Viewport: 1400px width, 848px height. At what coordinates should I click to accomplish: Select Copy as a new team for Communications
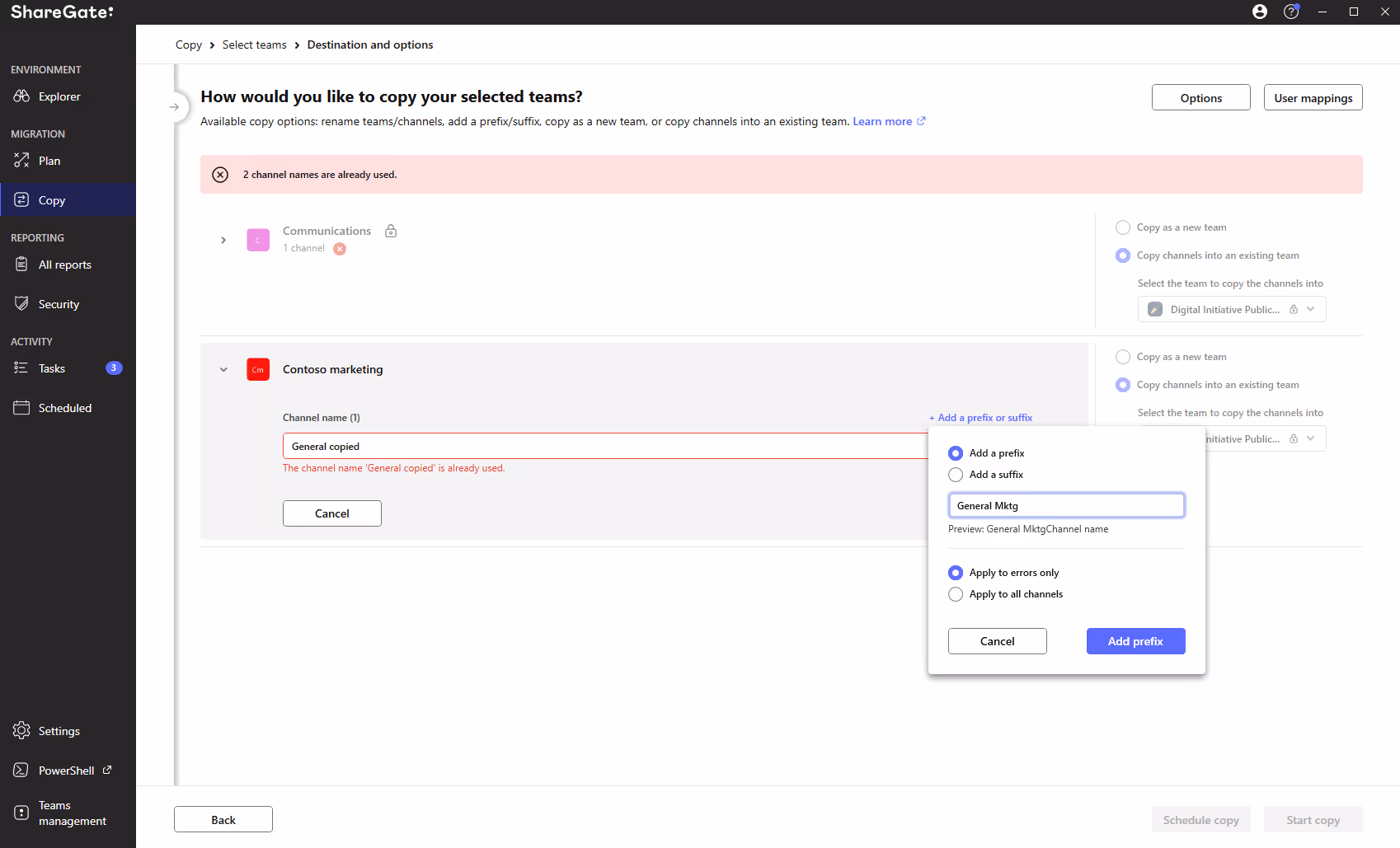pos(1123,227)
